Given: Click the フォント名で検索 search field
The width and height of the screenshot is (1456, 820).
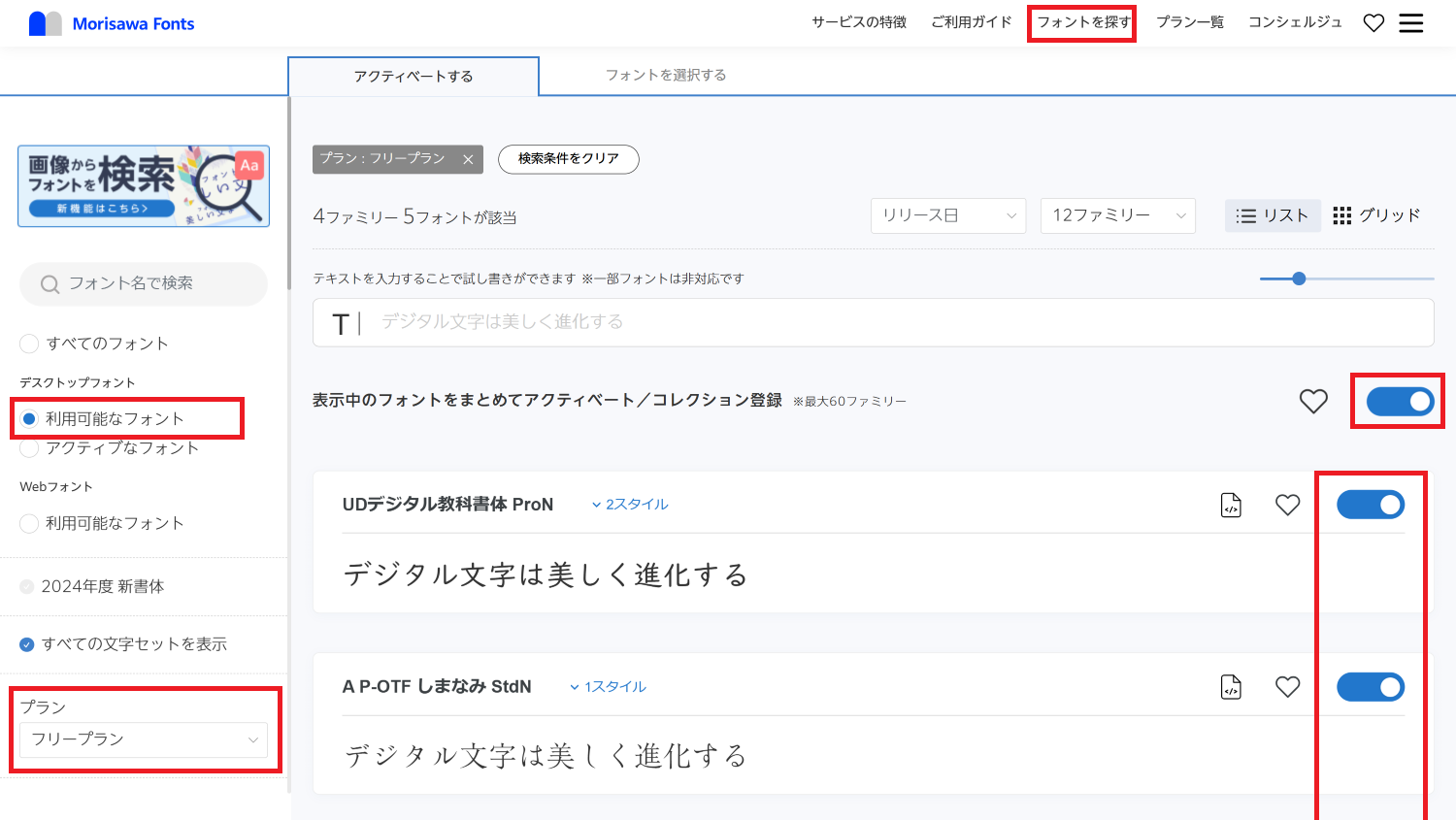Looking at the screenshot, I should coord(144,284).
